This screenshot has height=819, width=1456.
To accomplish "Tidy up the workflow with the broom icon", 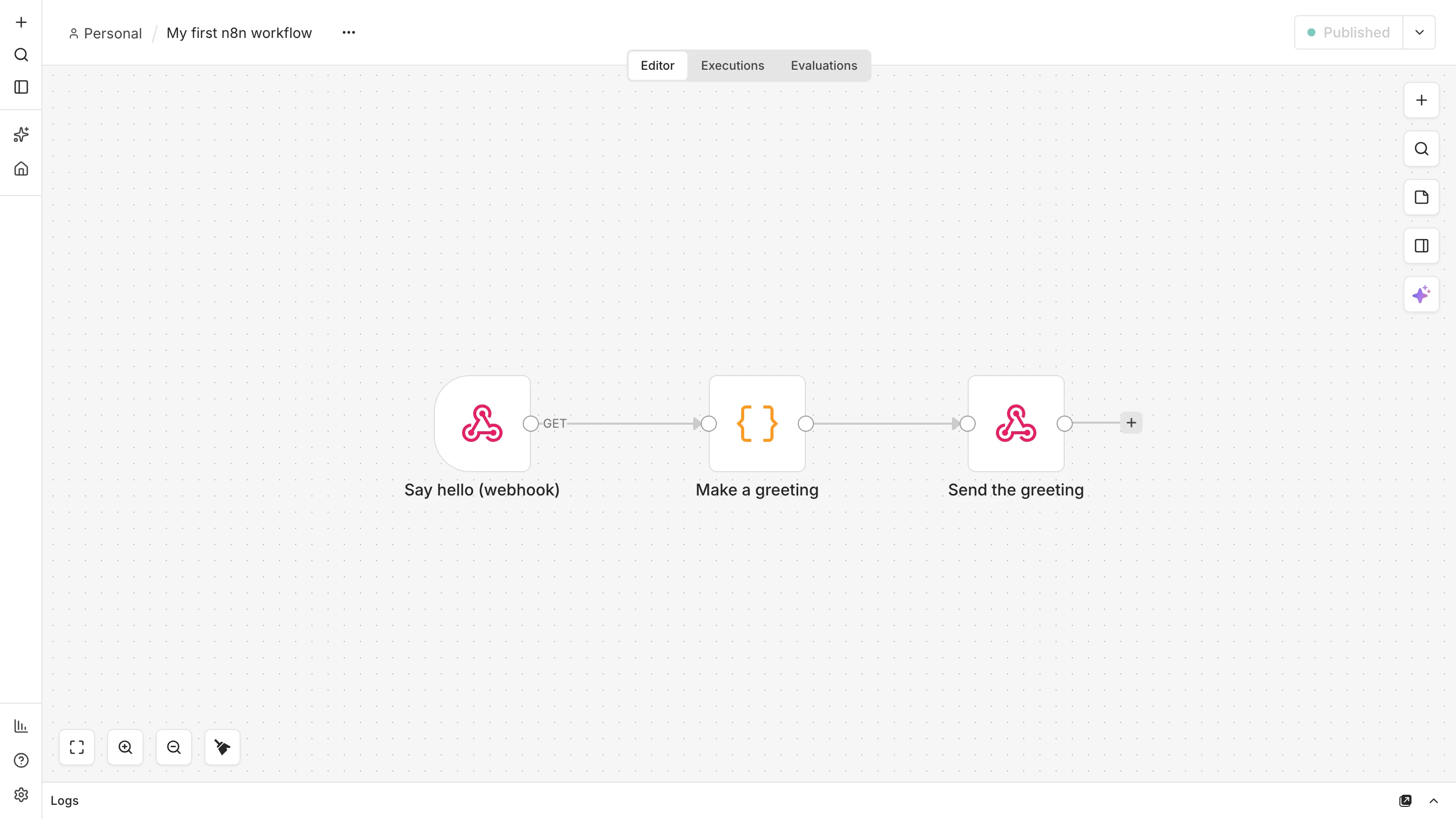I will [222, 747].
